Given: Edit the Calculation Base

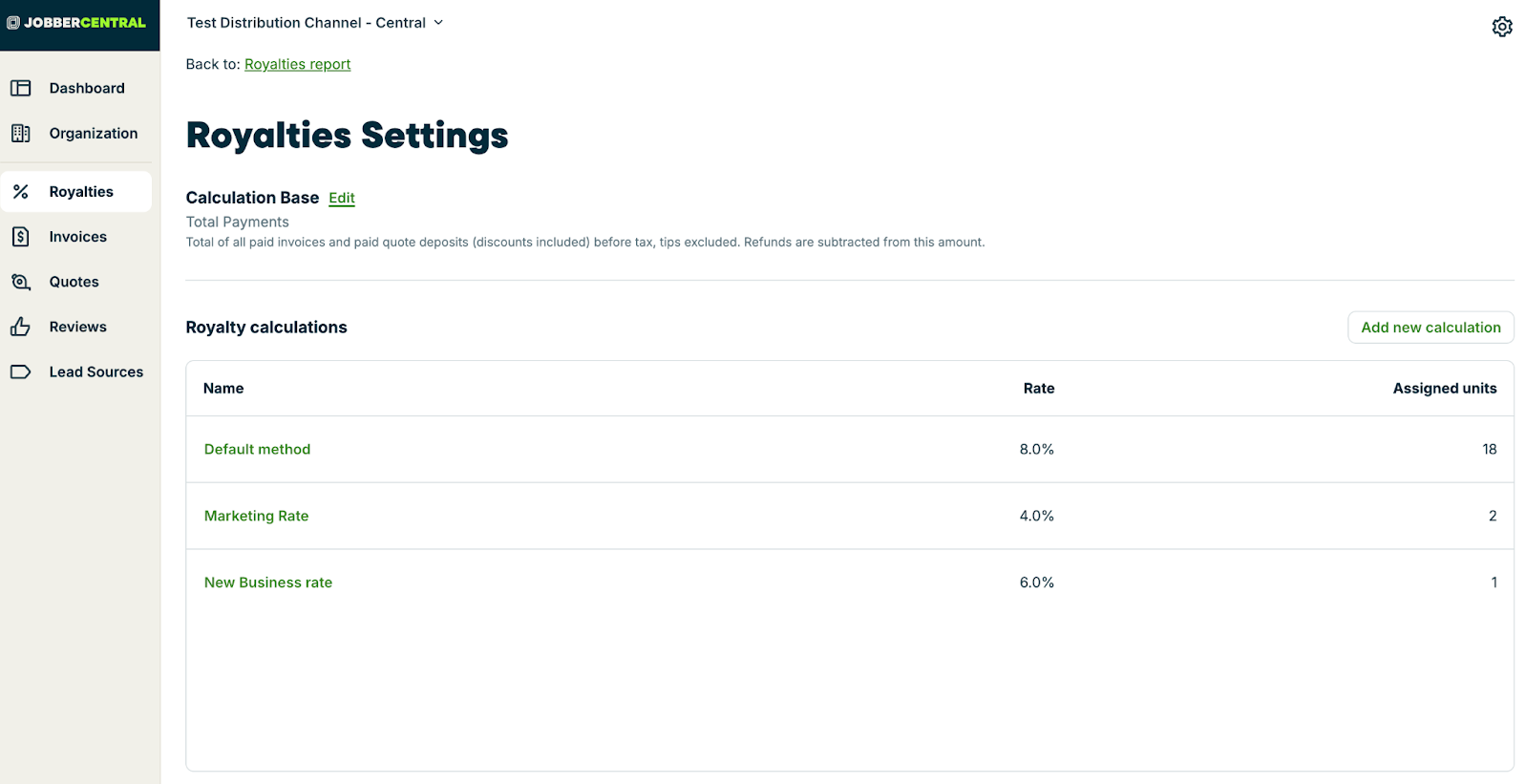Looking at the screenshot, I should [342, 198].
